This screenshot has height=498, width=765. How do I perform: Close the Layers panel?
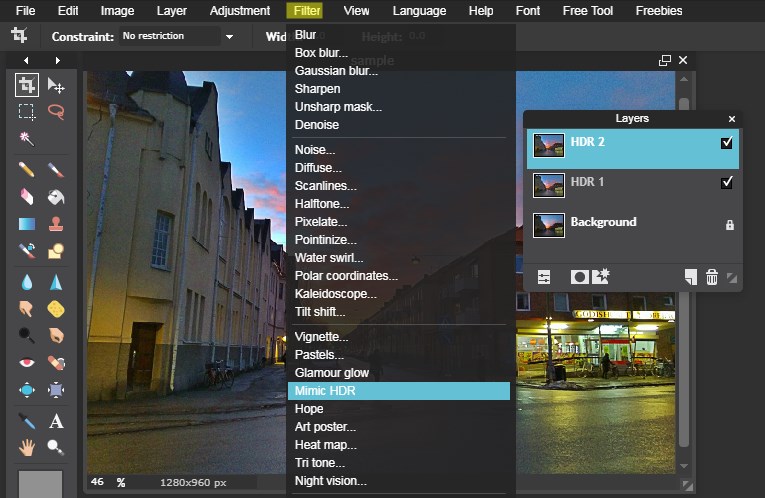coord(731,119)
